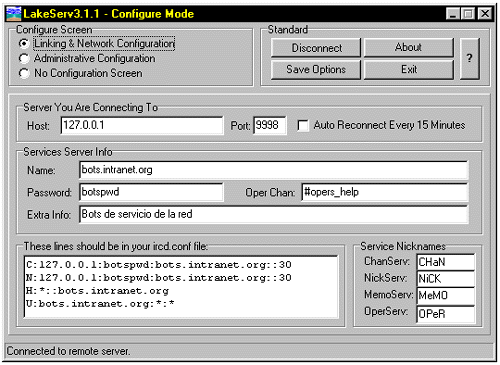Click the Save Options button
Screen dimensions: 500x365
point(316,70)
